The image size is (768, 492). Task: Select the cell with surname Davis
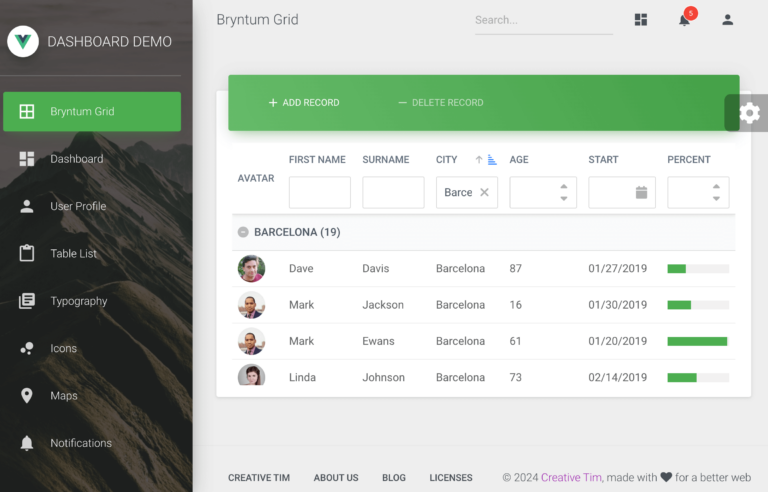click(376, 269)
